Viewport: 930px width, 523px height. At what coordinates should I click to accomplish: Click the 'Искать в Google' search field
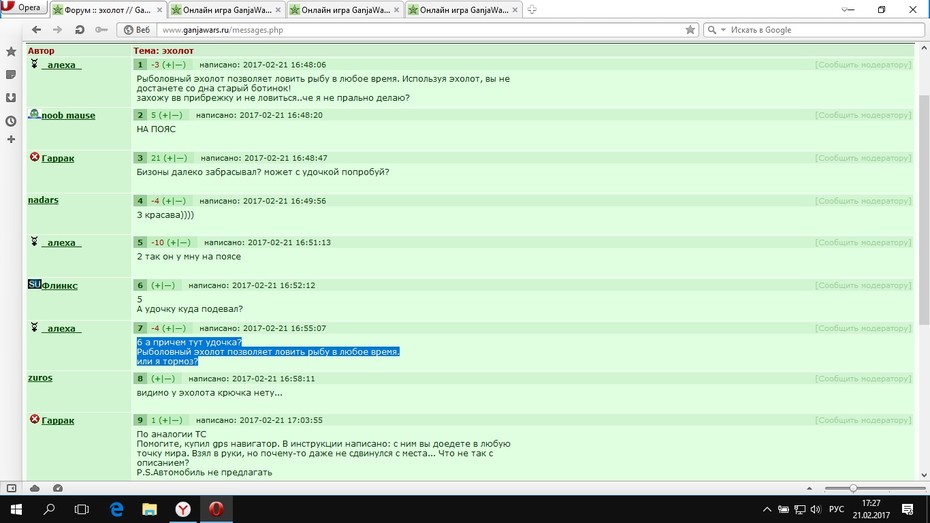coord(824,30)
